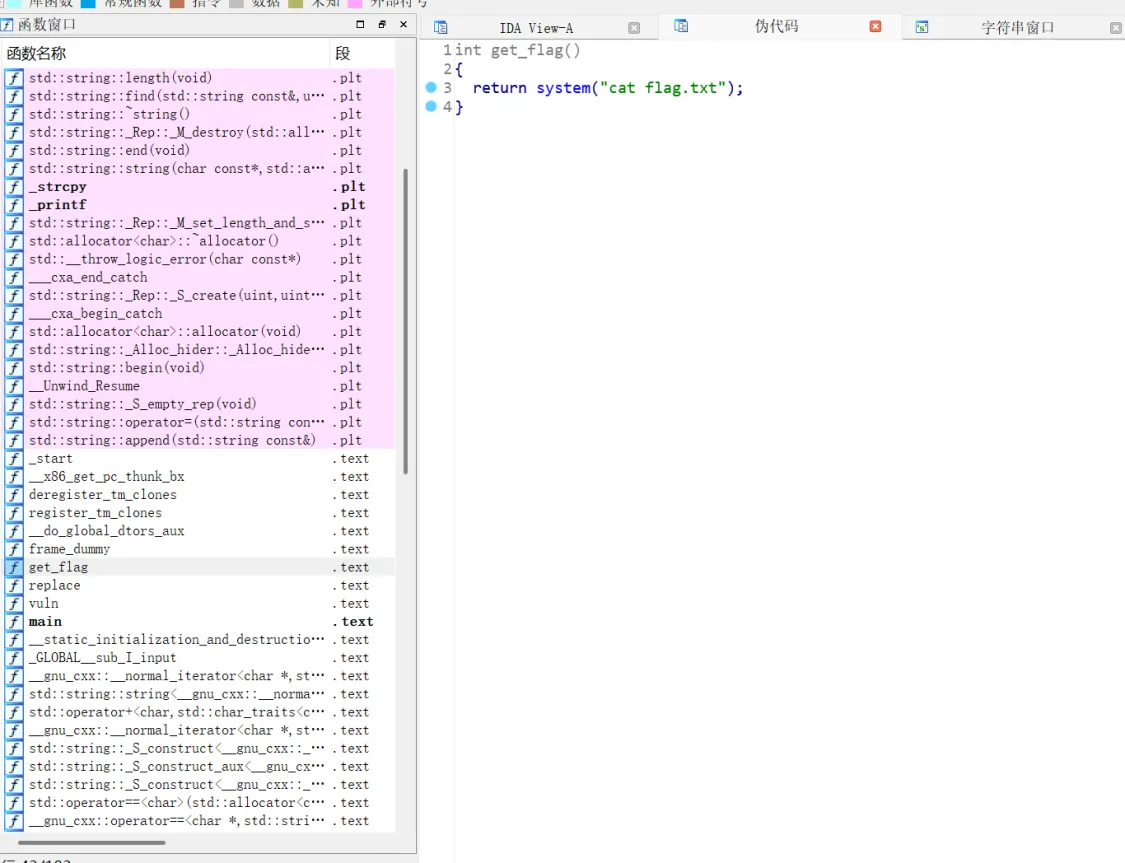Switch to the IDA View-A tab
This screenshot has width=1125, height=863.
(x=536, y=28)
